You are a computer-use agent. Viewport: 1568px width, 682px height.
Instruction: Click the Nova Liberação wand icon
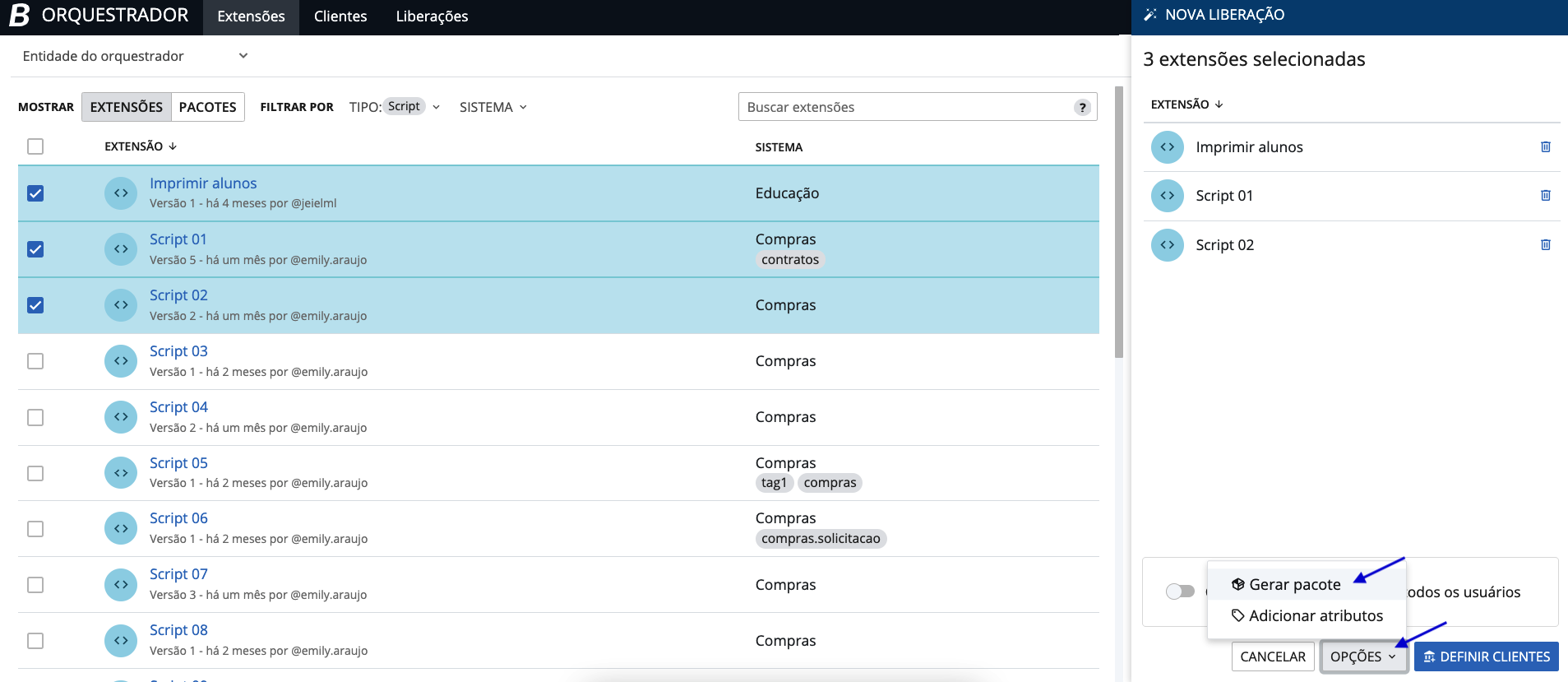click(1150, 14)
